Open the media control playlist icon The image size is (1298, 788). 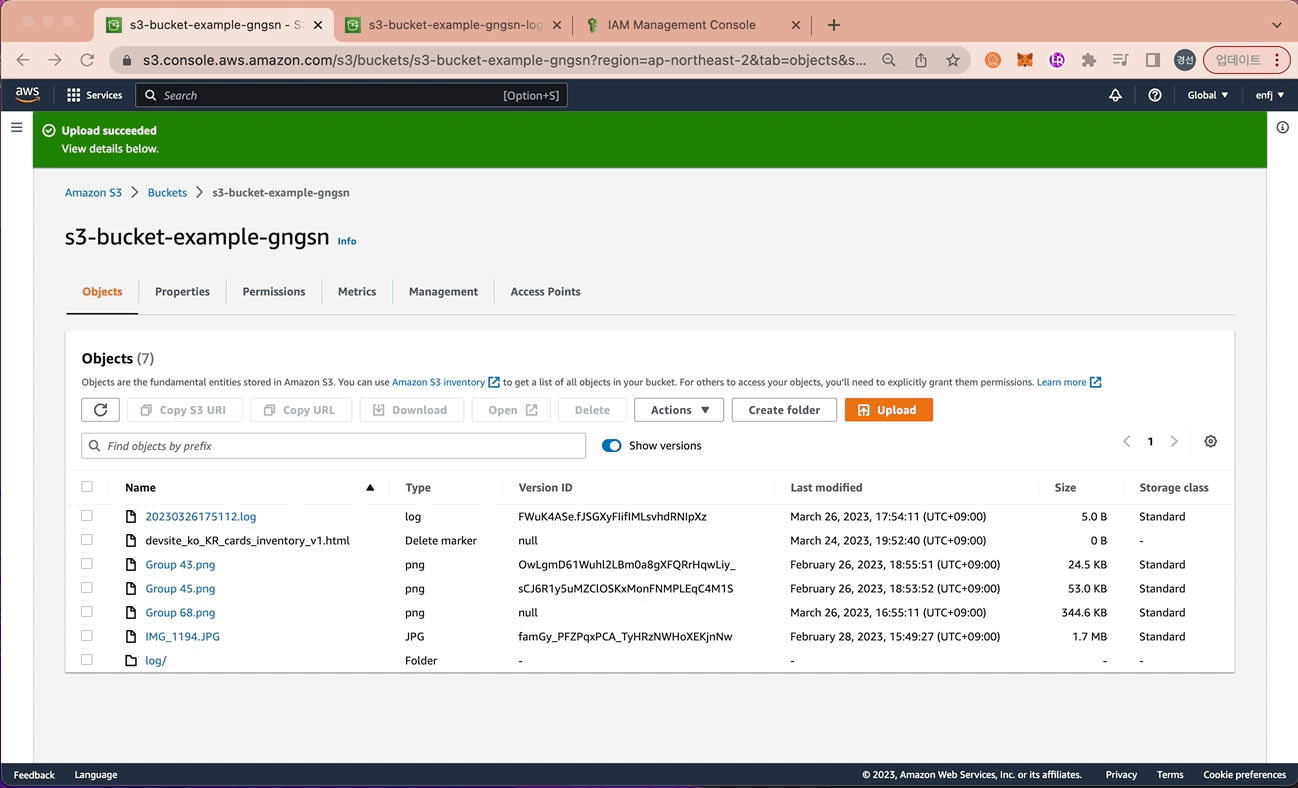(1121, 60)
